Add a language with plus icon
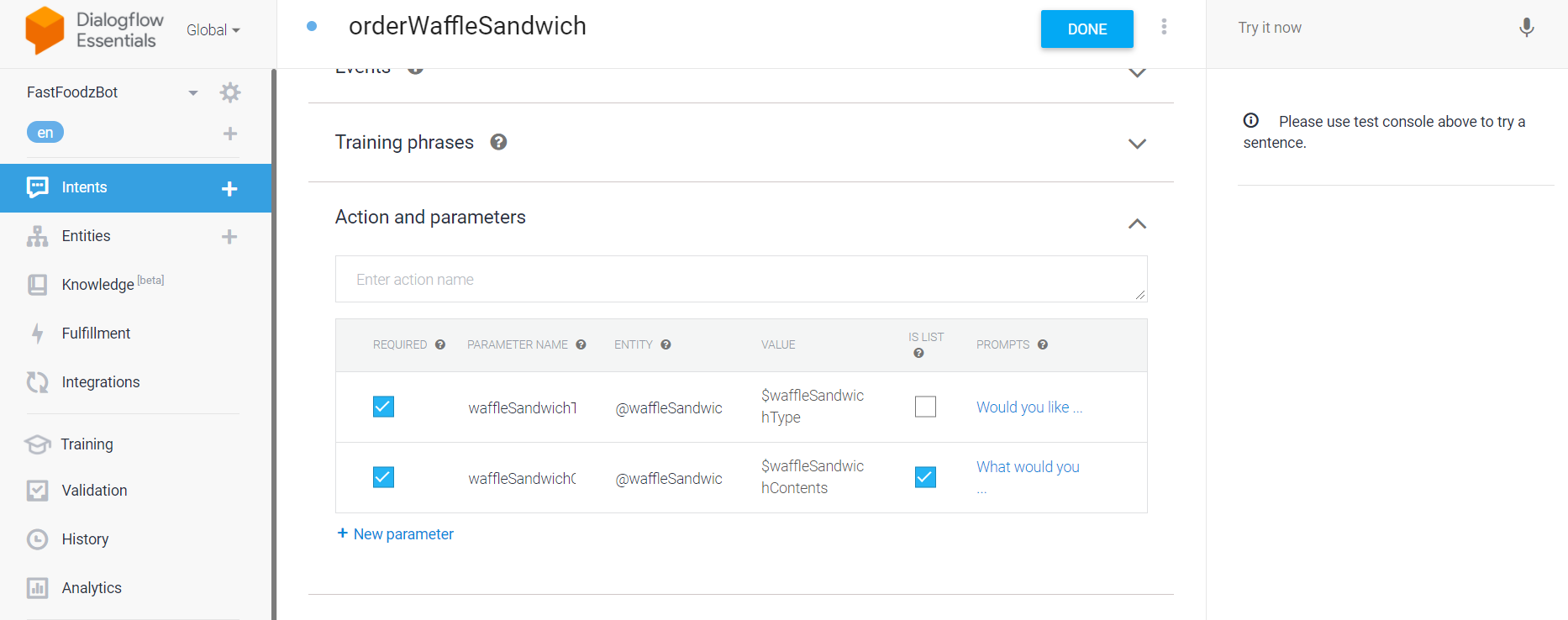The width and height of the screenshot is (1568, 620). (229, 134)
